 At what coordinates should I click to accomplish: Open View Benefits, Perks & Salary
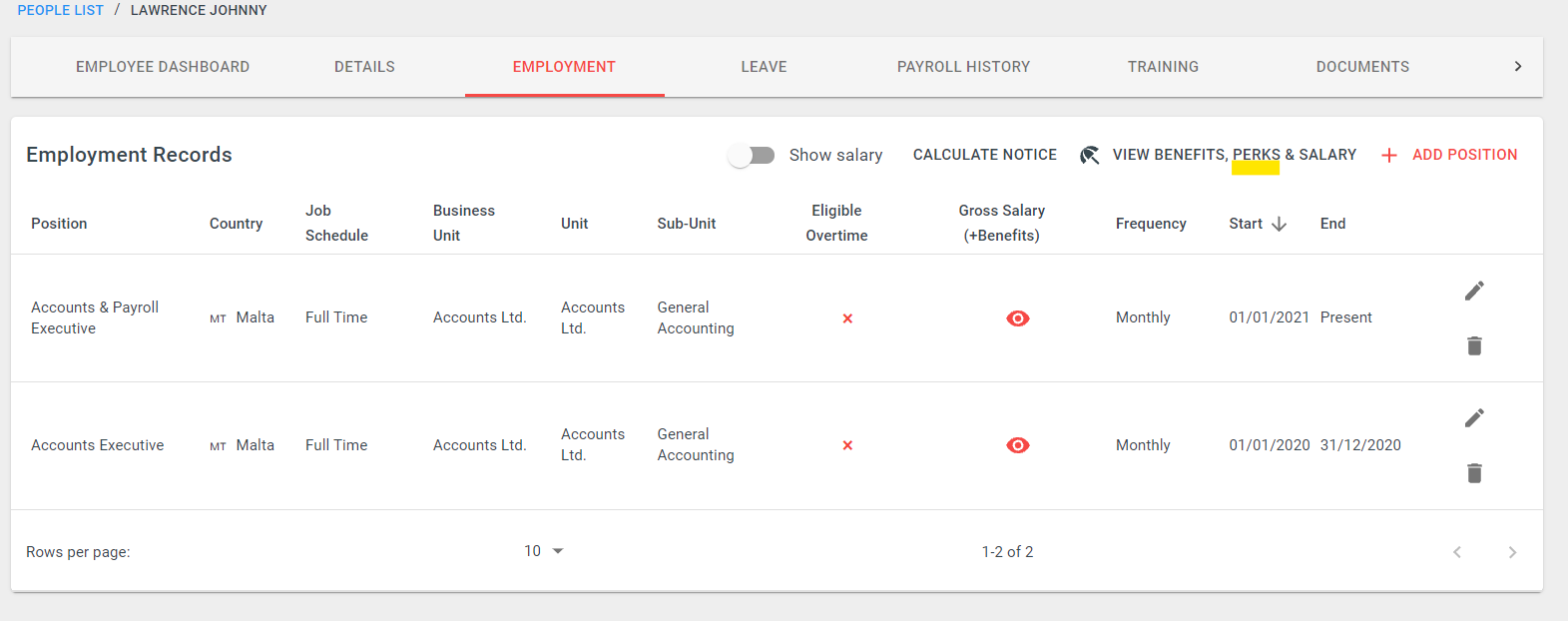1219,155
